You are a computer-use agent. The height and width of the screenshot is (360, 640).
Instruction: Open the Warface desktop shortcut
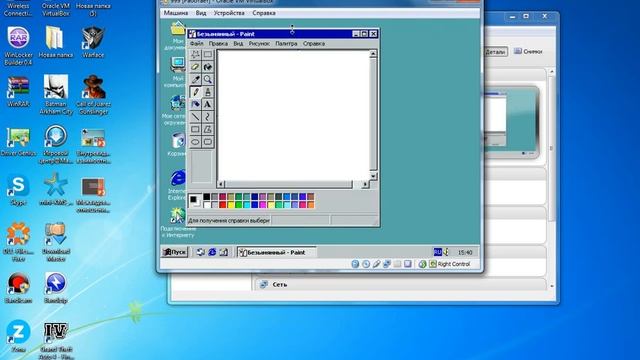pos(93,42)
